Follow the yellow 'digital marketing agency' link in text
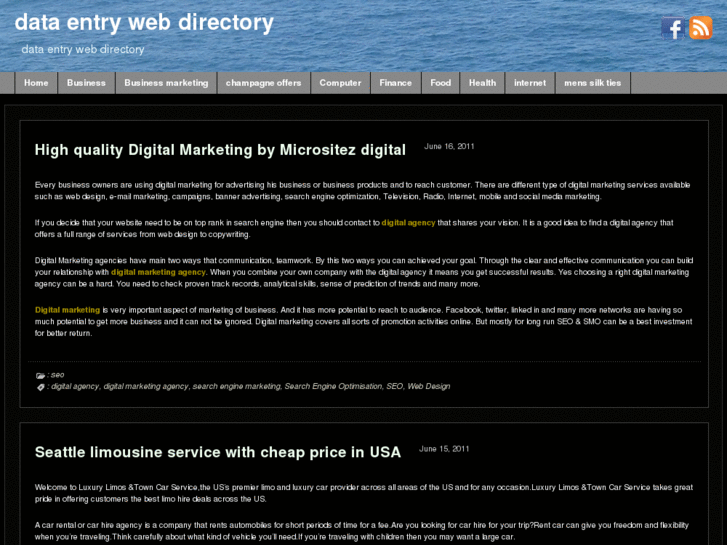This screenshot has height=545, width=727. click(x=158, y=272)
